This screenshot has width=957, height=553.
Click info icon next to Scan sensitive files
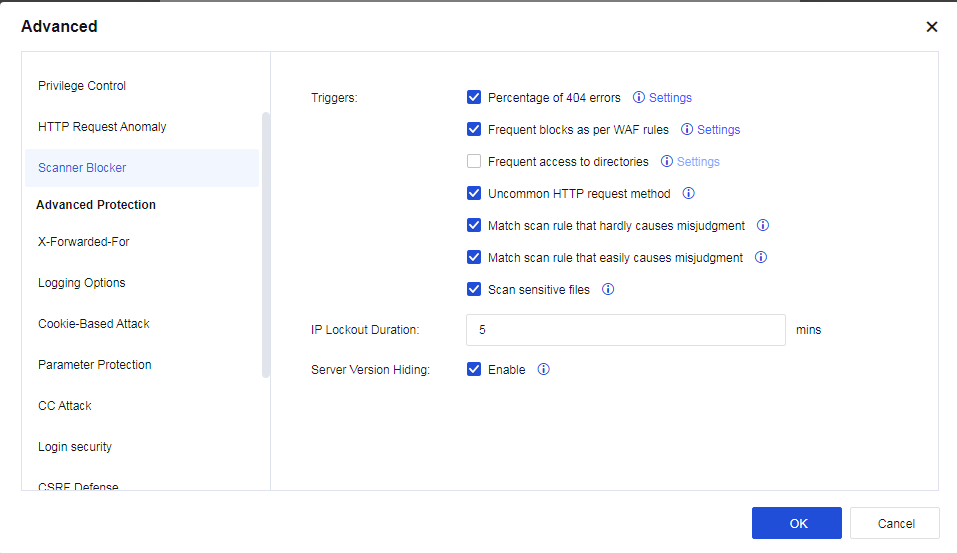click(607, 290)
